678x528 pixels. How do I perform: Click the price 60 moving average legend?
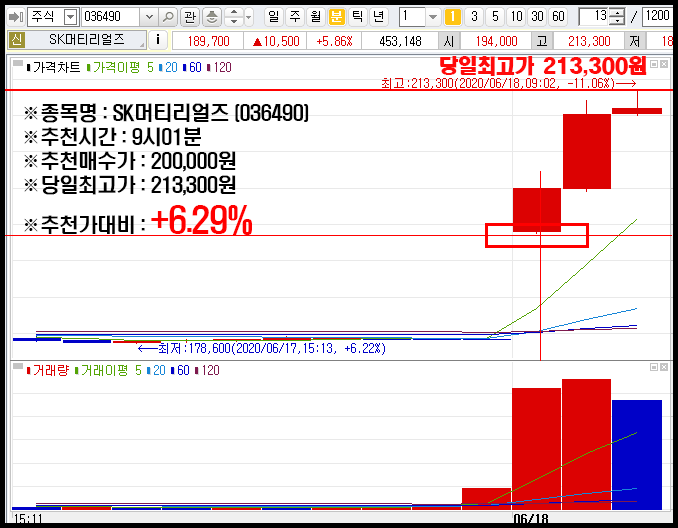pyautogui.click(x=192, y=67)
